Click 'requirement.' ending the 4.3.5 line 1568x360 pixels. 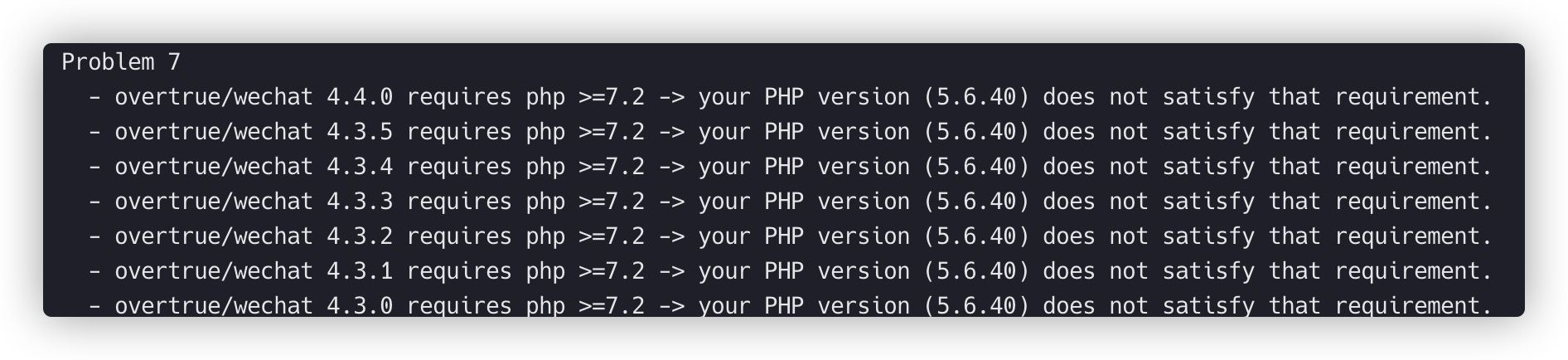1414,132
